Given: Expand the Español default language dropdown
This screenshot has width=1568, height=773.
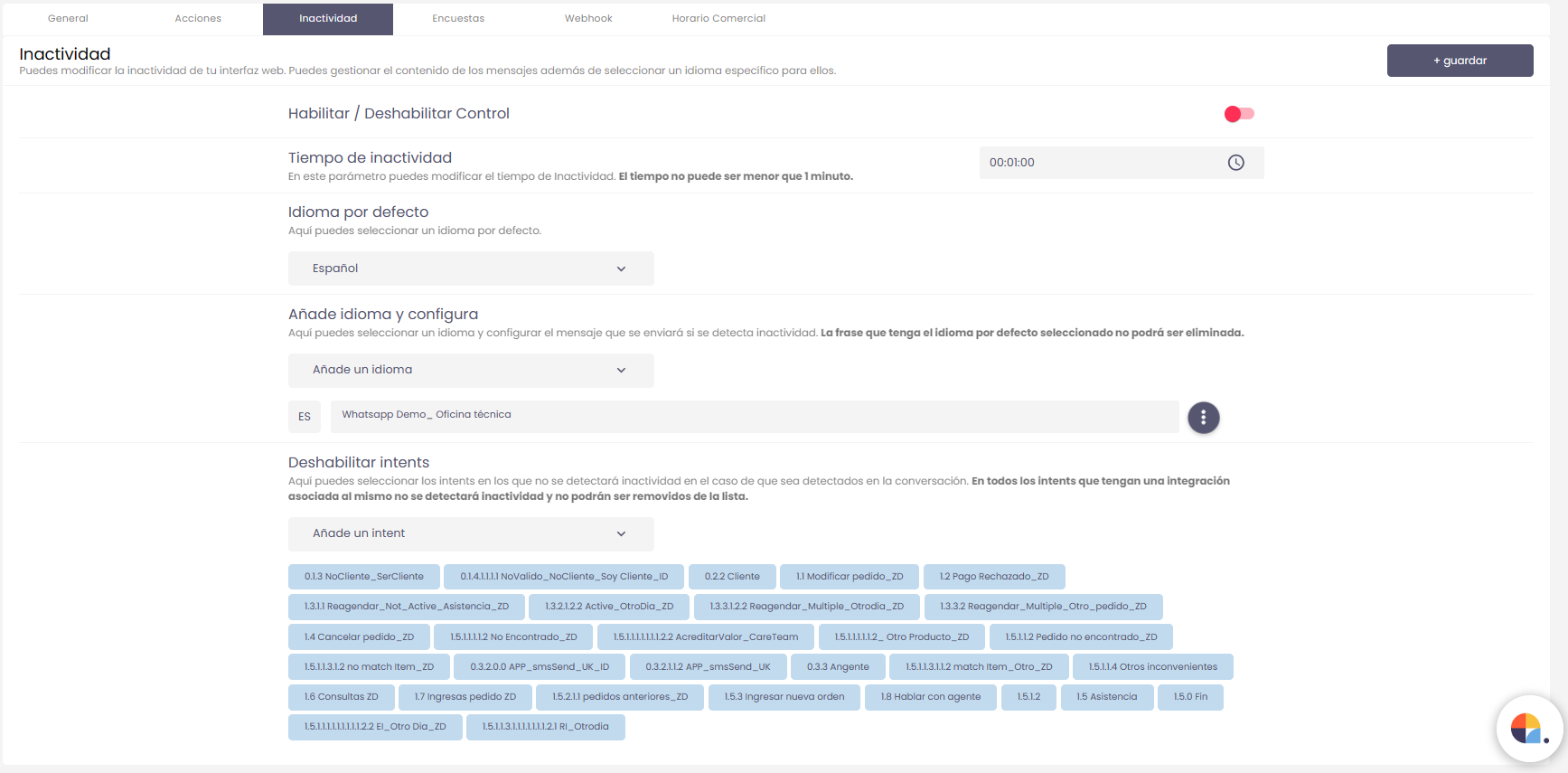Looking at the screenshot, I should [470, 269].
